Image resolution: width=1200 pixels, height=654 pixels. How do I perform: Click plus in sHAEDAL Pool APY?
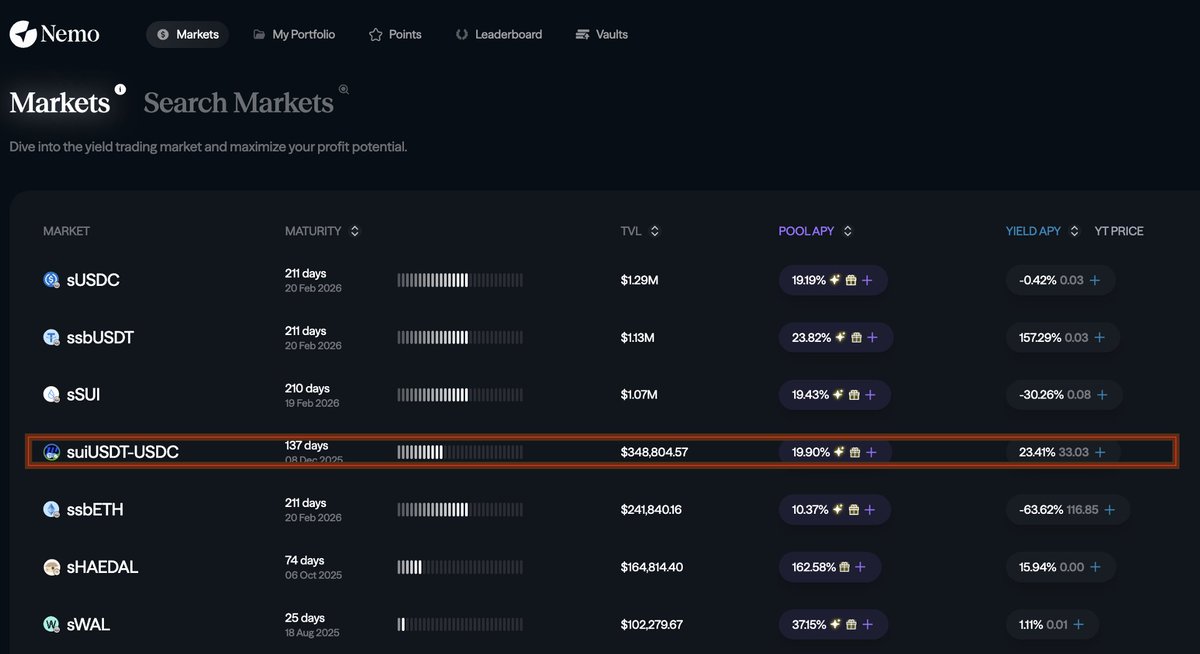click(x=861, y=567)
